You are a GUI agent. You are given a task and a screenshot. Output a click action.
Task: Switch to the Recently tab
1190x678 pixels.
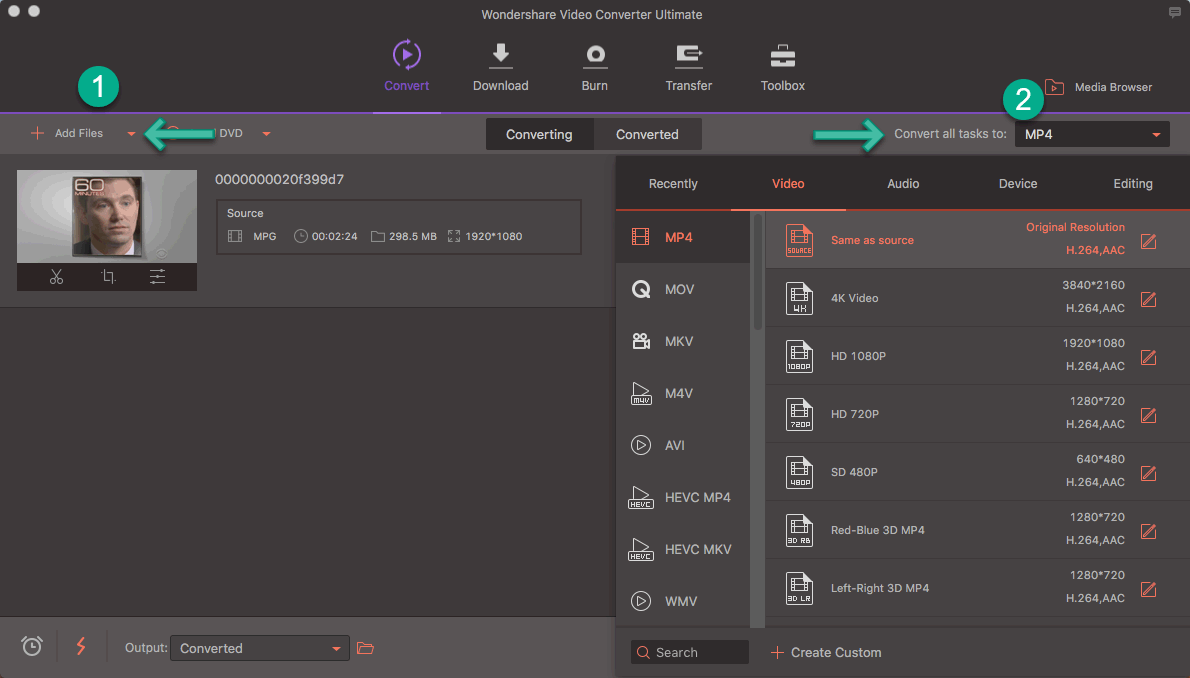point(673,184)
